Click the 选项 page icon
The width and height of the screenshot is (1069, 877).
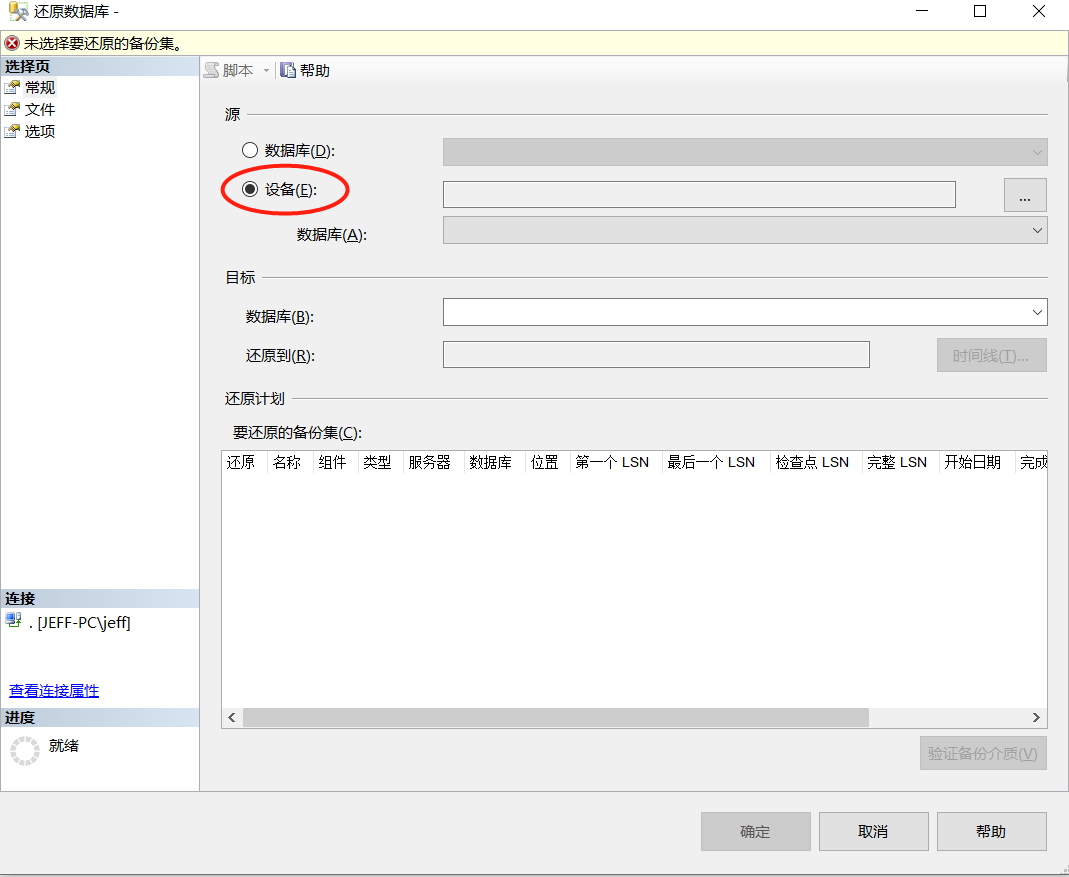[12, 131]
